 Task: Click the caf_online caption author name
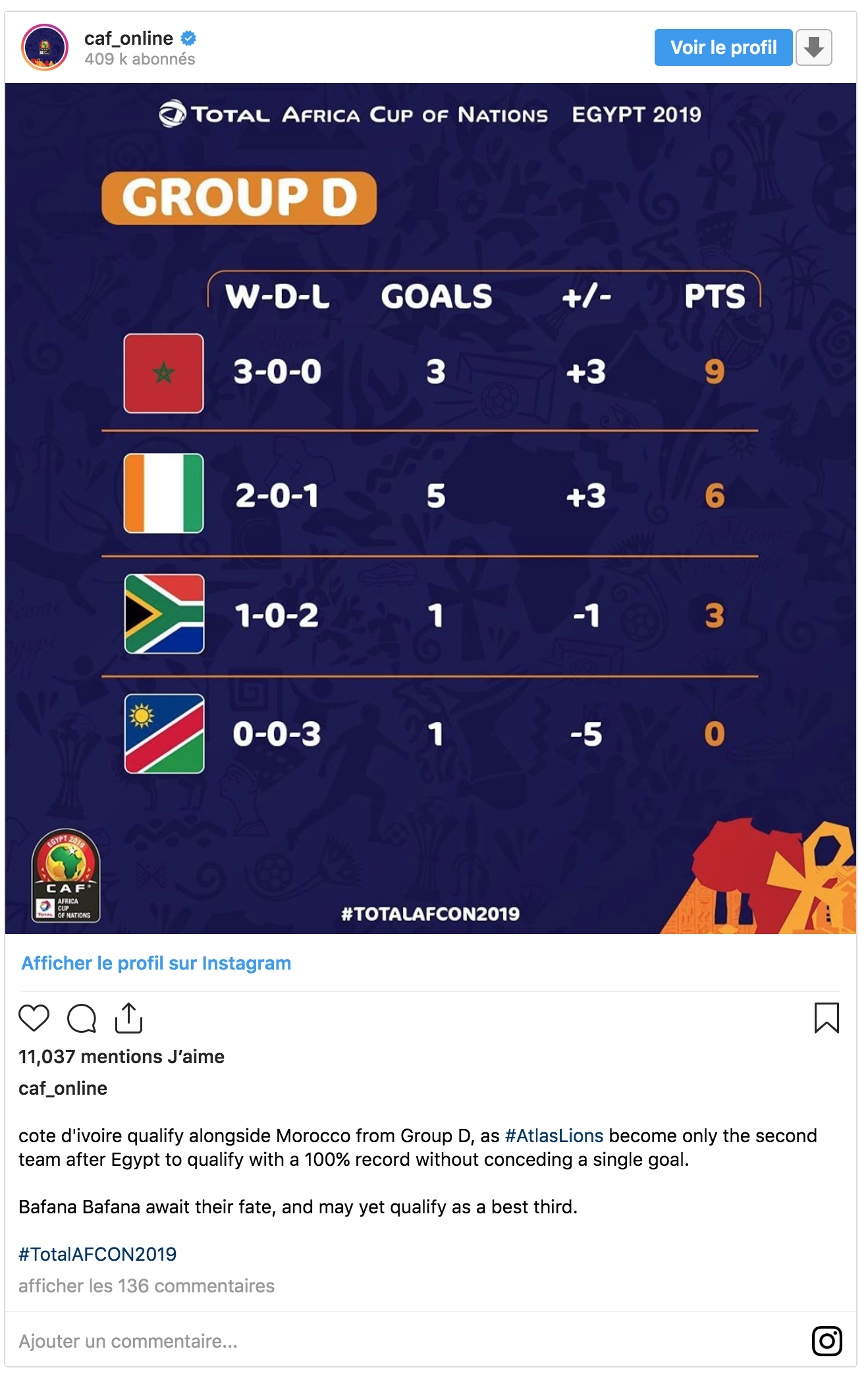point(63,1088)
